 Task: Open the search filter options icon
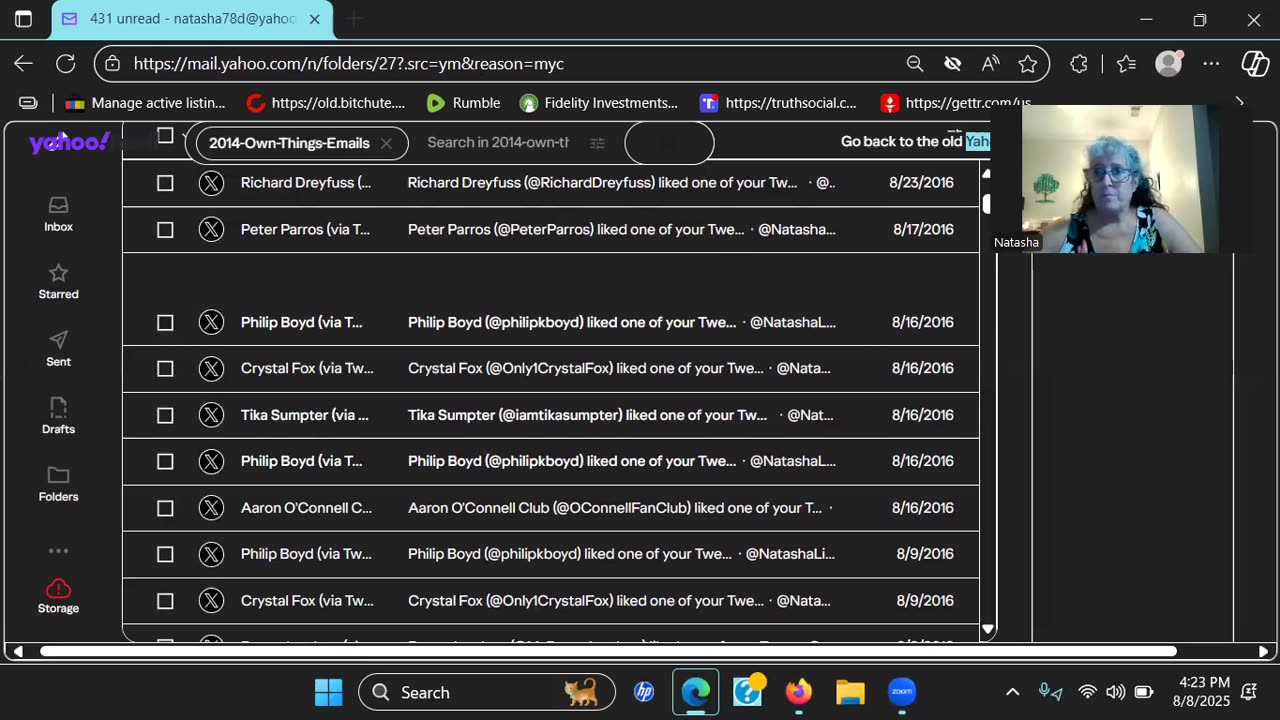click(x=597, y=143)
